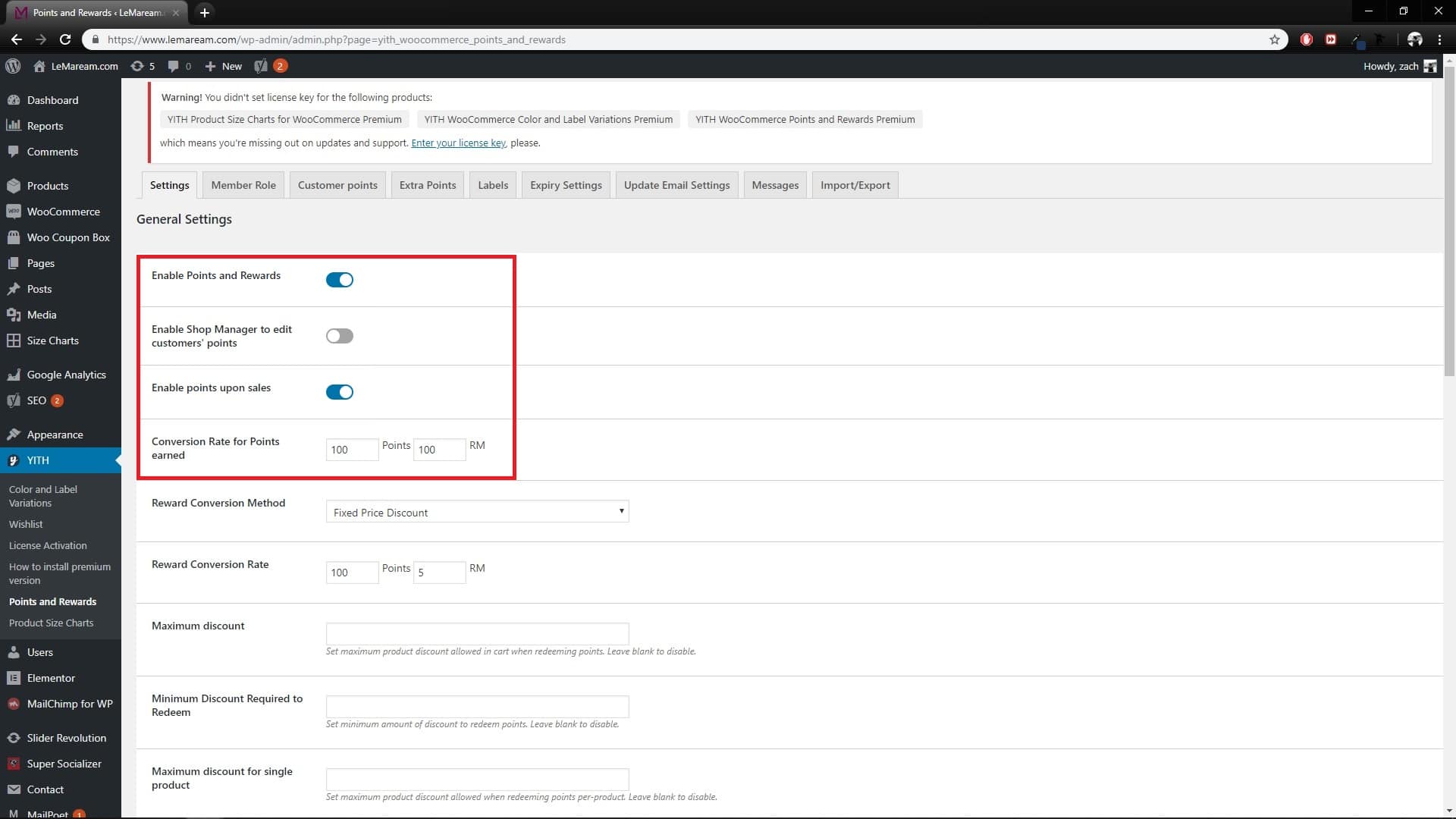
Task: Click the Elementor icon in sidebar
Action: click(x=14, y=678)
